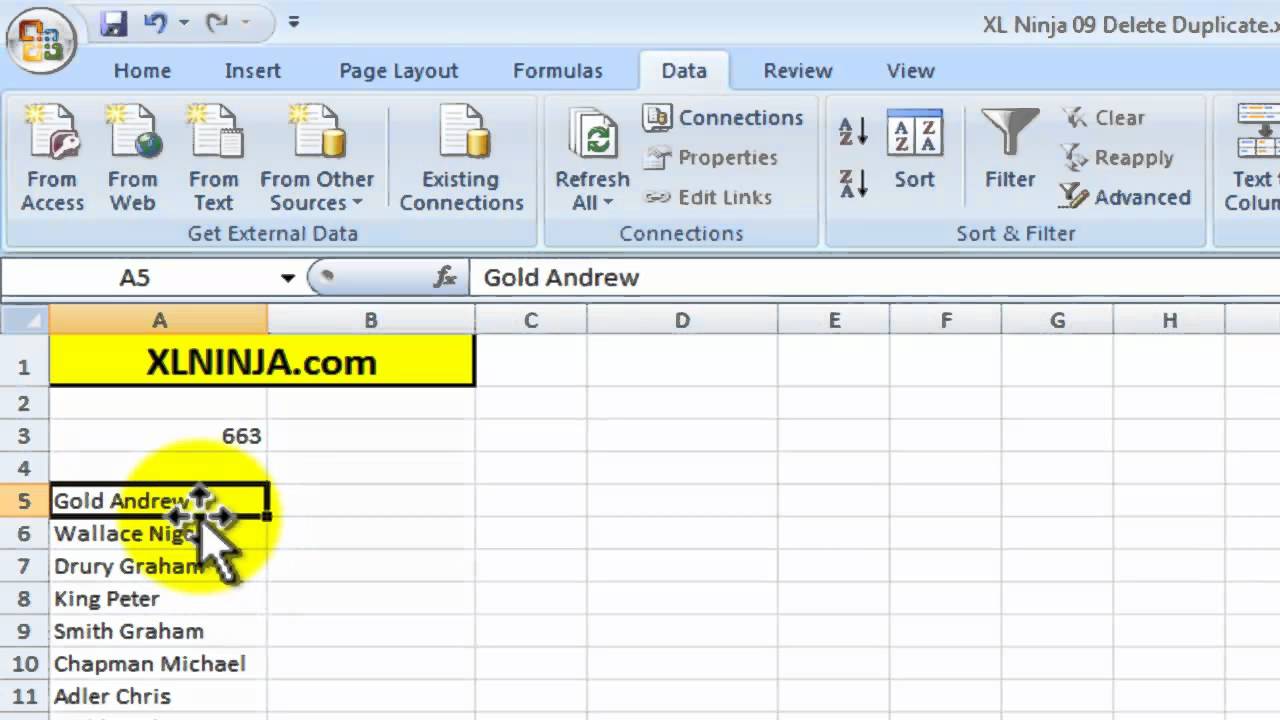The width and height of the screenshot is (1280, 720).
Task: Select column F header
Action: point(946,321)
